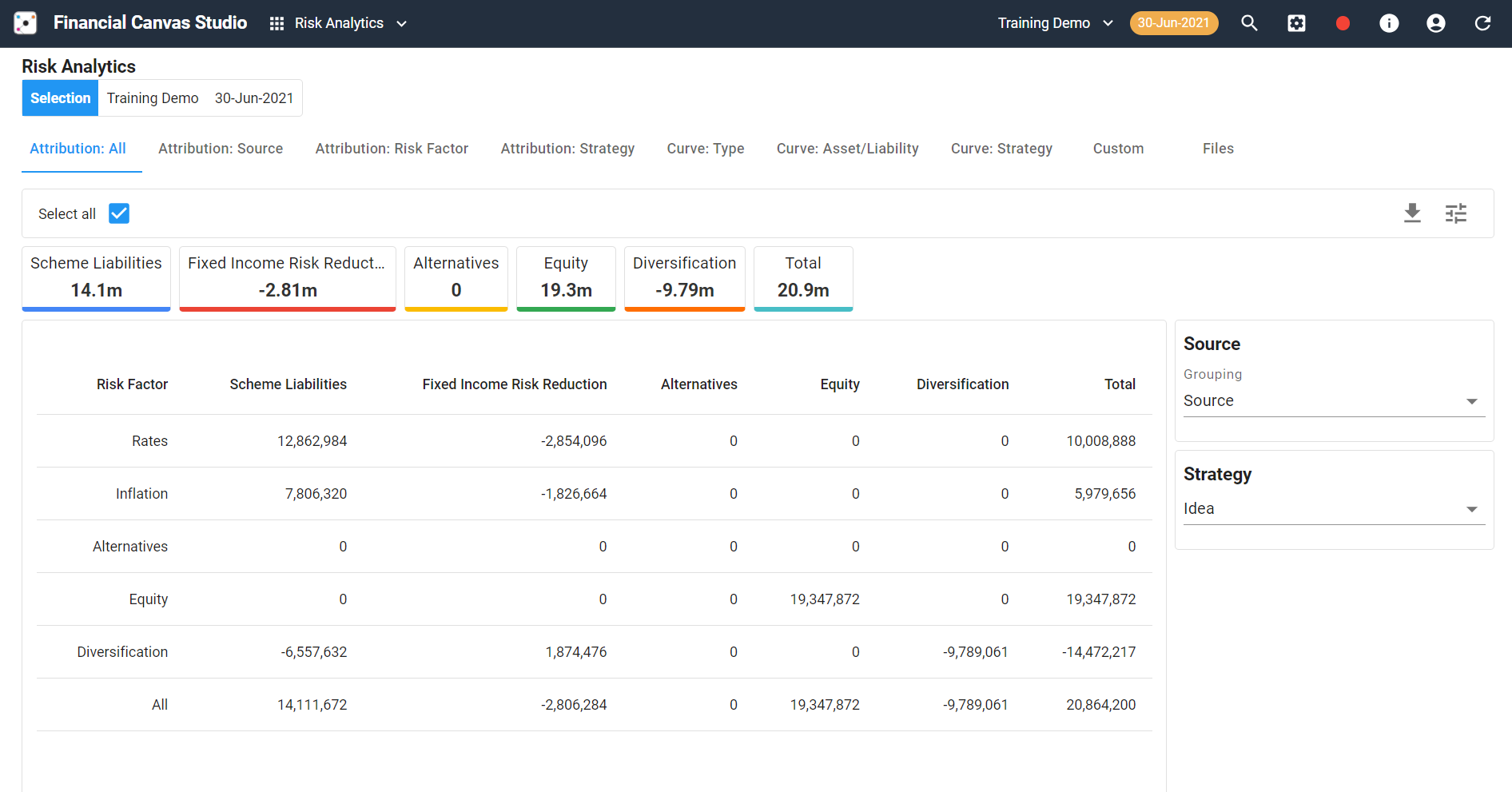Switch to Curve: Type tab
The image size is (1512, 792).
tap(706, 149)
